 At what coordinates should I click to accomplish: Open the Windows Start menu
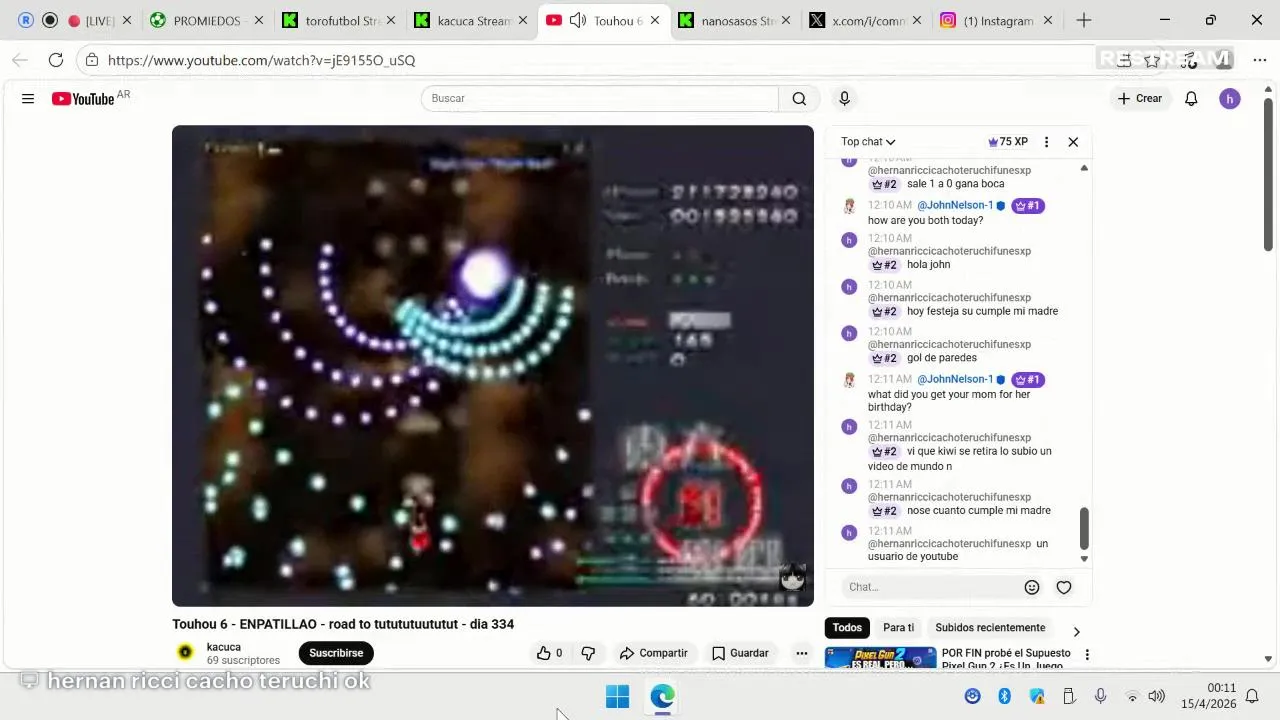617,697
